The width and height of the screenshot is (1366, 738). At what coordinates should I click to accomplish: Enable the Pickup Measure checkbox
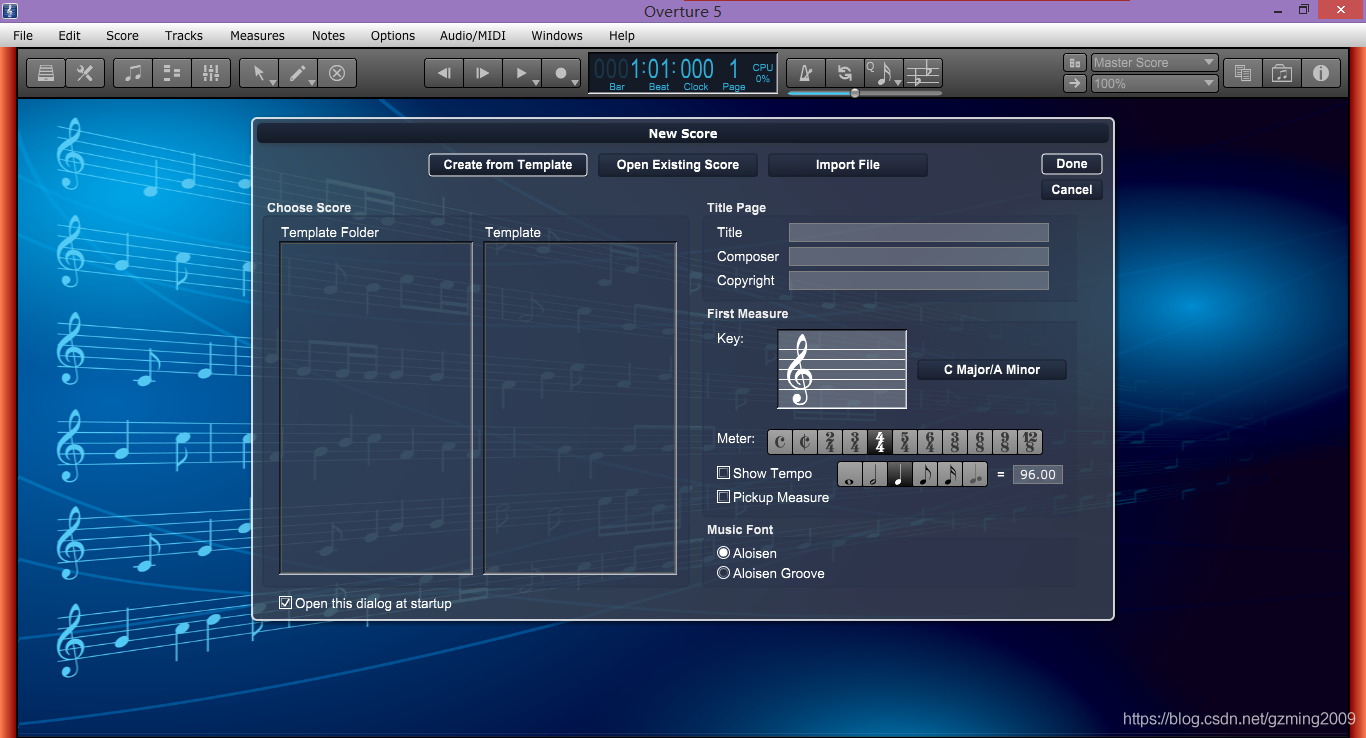click(x=724, y=497)
